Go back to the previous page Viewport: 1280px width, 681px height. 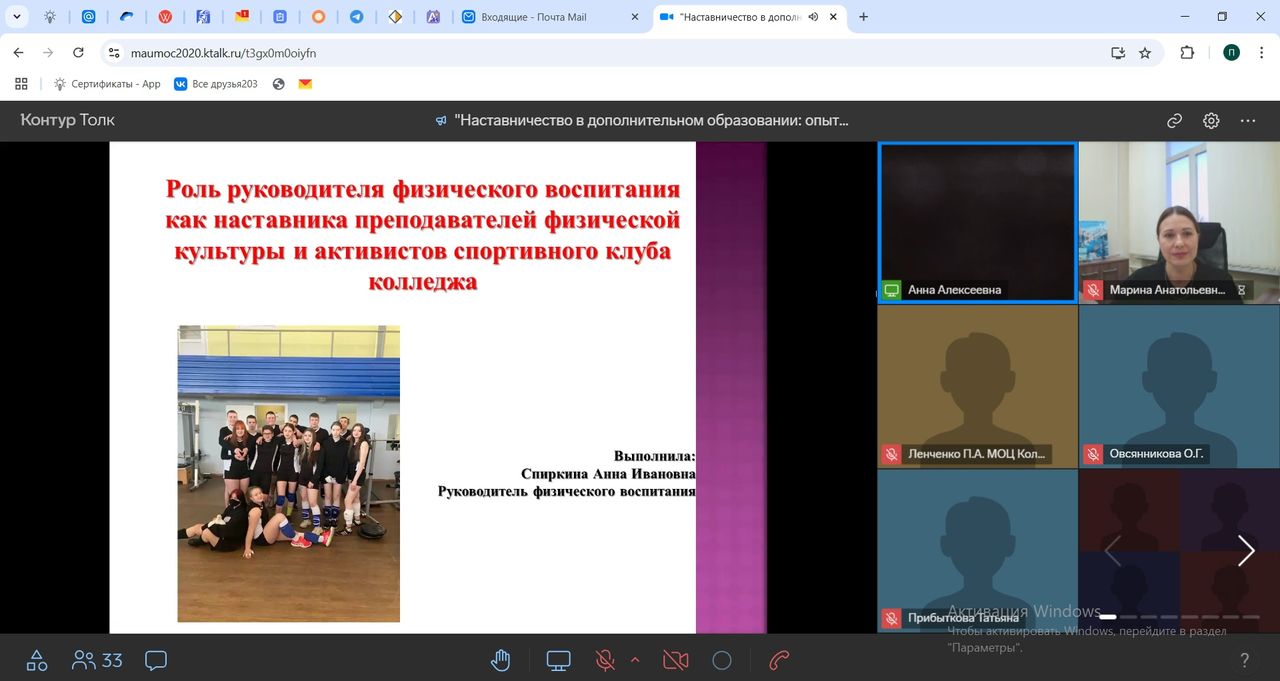click(18, 53)
